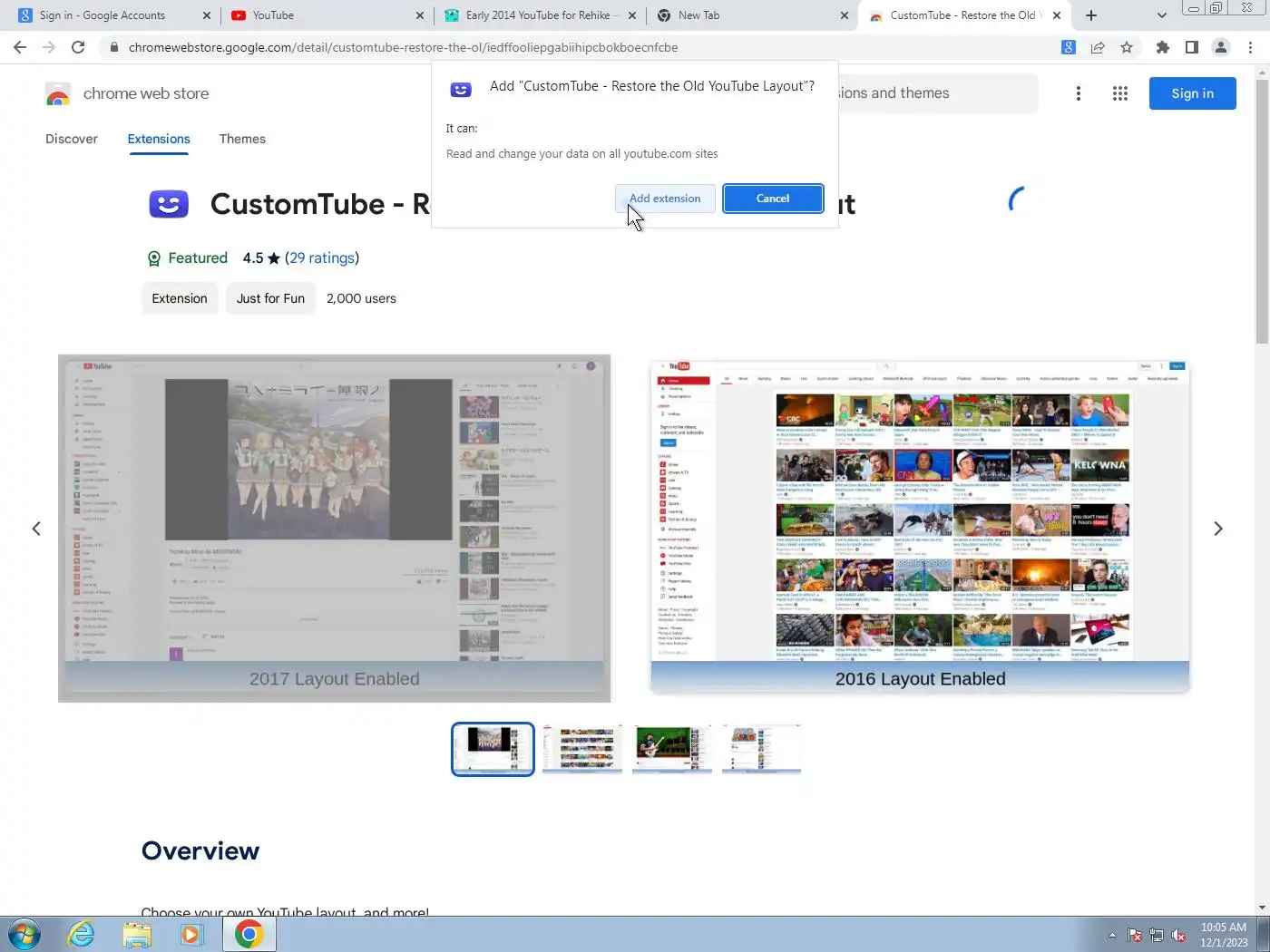The height and width of the screenshot is (952, 1270).
Task: Select the third carousel thumbnail
Action: pyautogui.click(x=672, y=749)
